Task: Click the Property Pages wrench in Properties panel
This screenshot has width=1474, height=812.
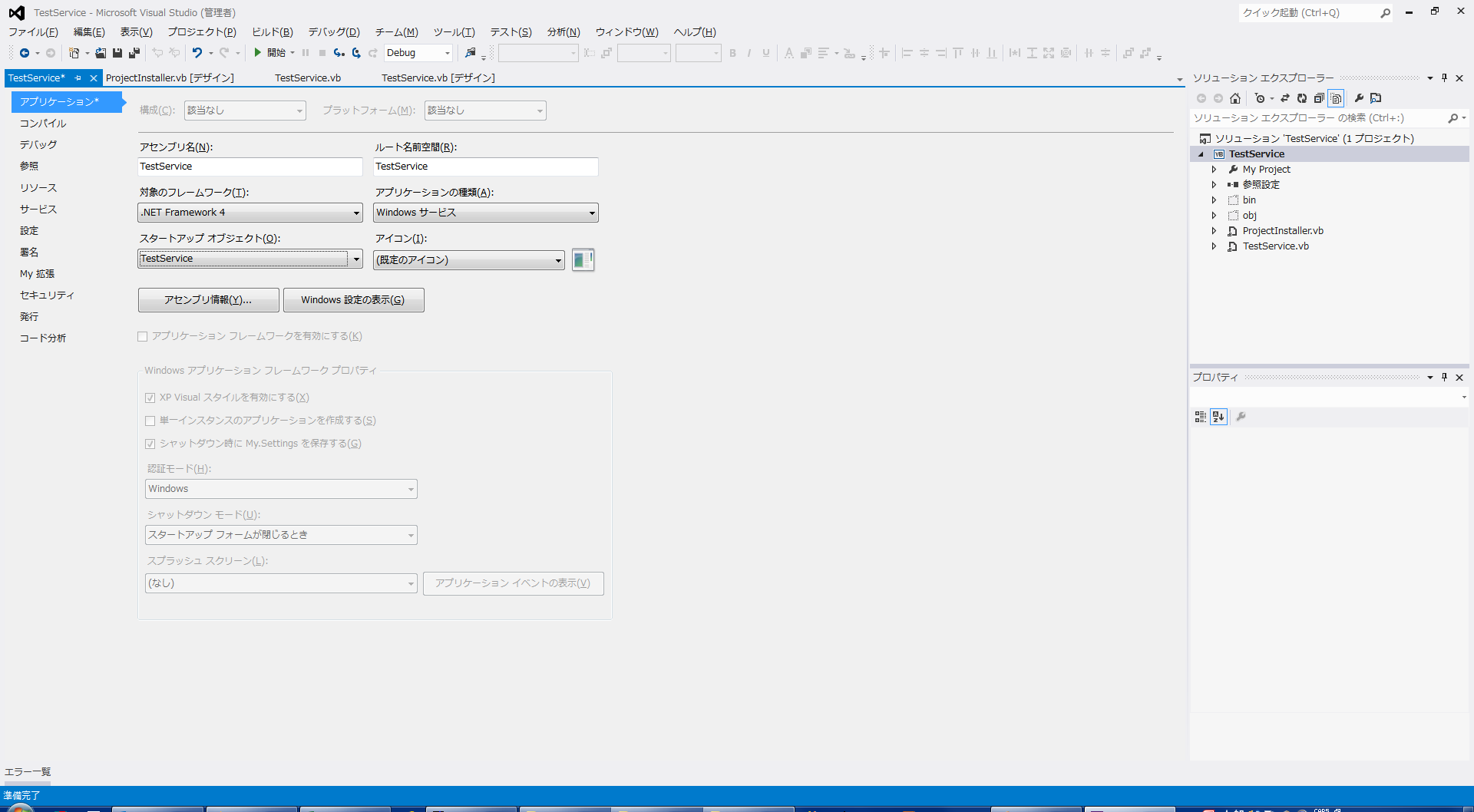Action: [x=1241, y=417]
